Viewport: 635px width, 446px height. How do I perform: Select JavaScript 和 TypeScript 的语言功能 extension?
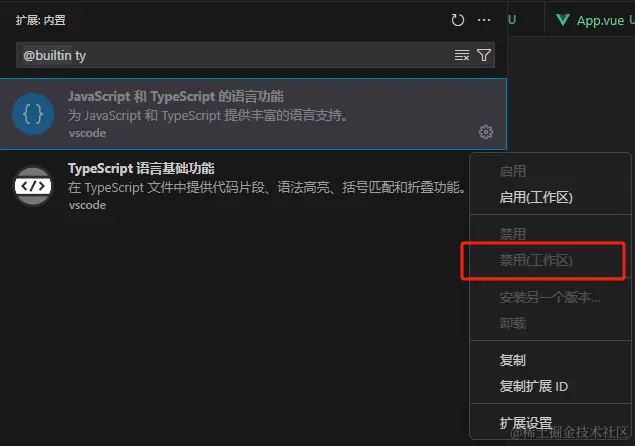[x=253, y=114]
